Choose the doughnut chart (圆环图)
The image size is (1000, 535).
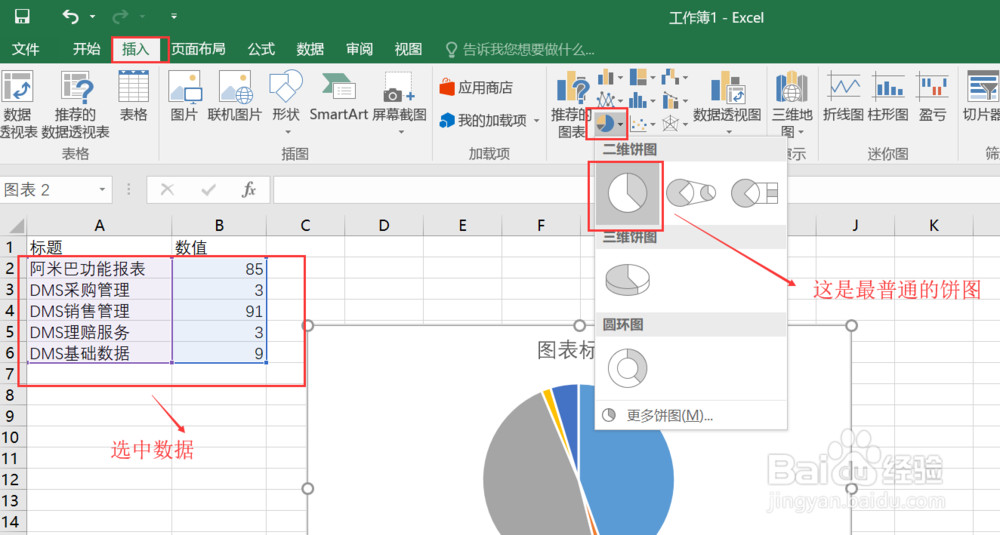[628, 367]
